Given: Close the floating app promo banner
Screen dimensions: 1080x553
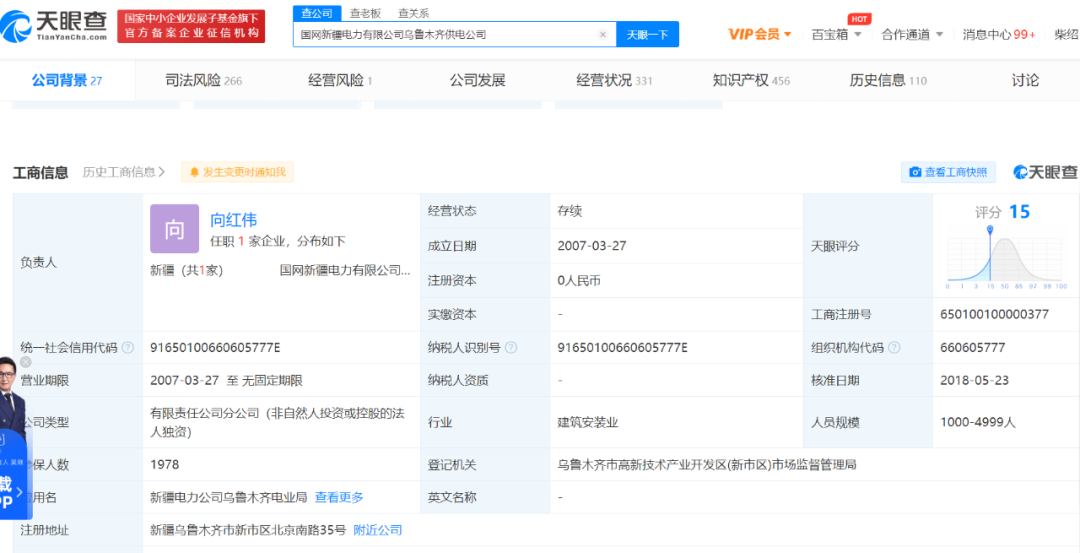Looking at the screenshot, I should pyautogui.click(x=26, y=362).
